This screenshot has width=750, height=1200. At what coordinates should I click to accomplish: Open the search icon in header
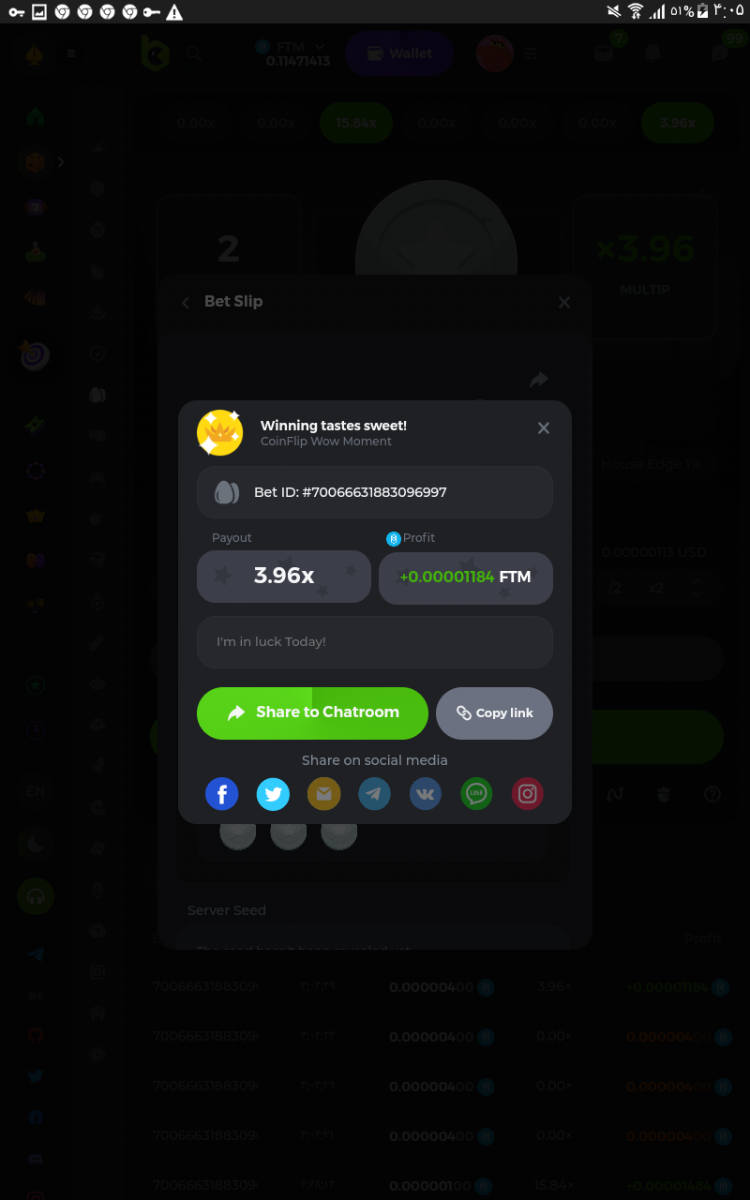(193, 53)
